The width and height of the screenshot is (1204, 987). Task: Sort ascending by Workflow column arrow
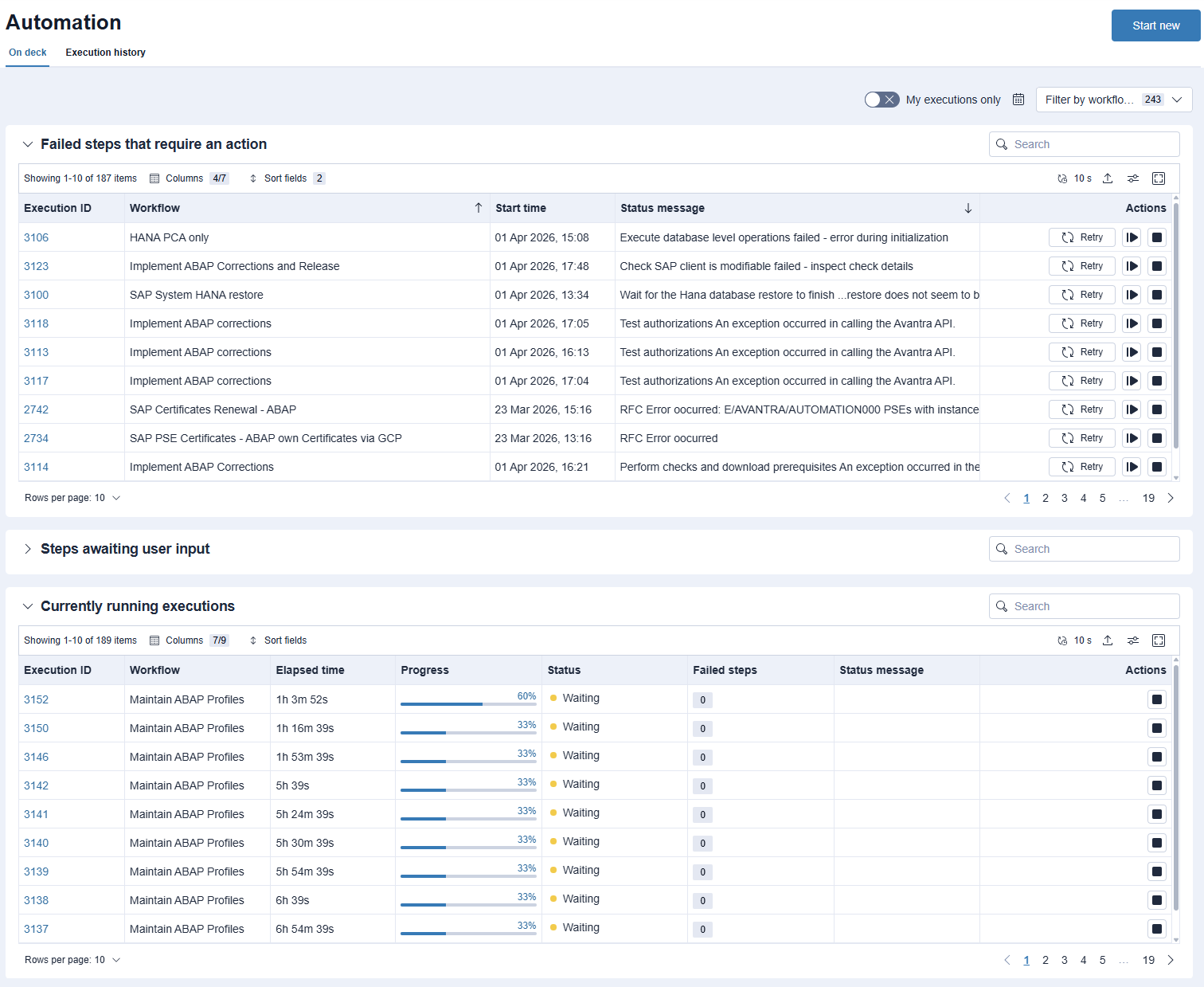(479, 208)
